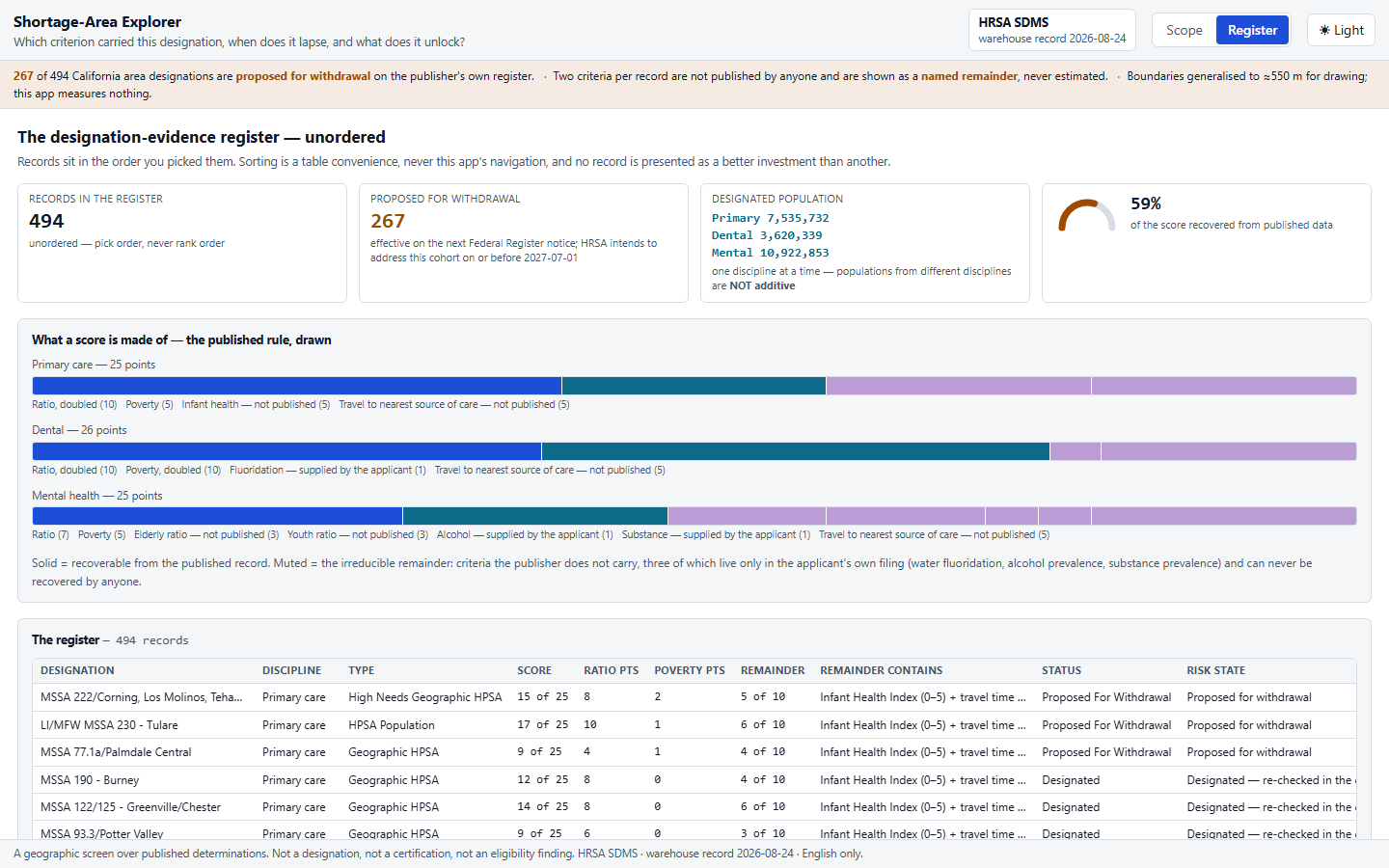Click 'High Needs Geographic HPSA' type cell

pos(425,697)
